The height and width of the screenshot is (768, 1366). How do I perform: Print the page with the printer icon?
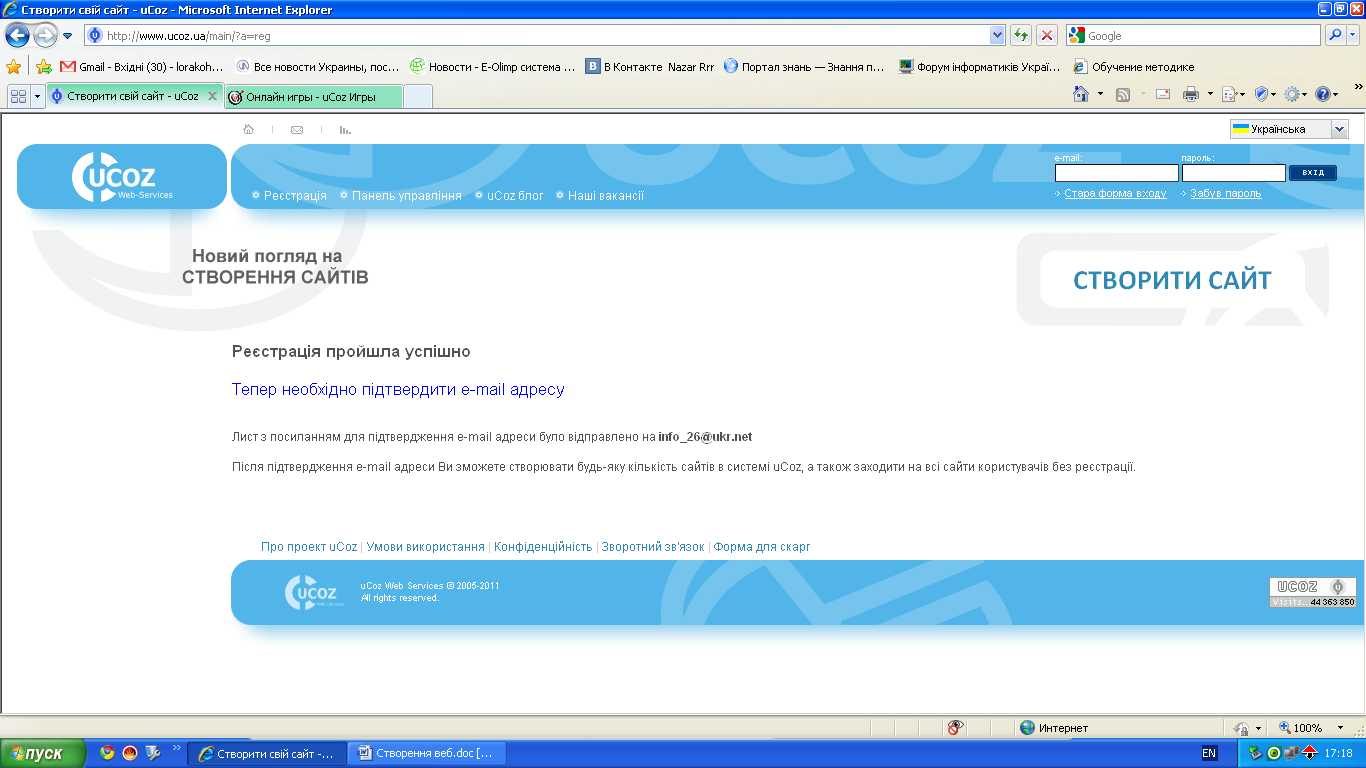(1191, 94)
